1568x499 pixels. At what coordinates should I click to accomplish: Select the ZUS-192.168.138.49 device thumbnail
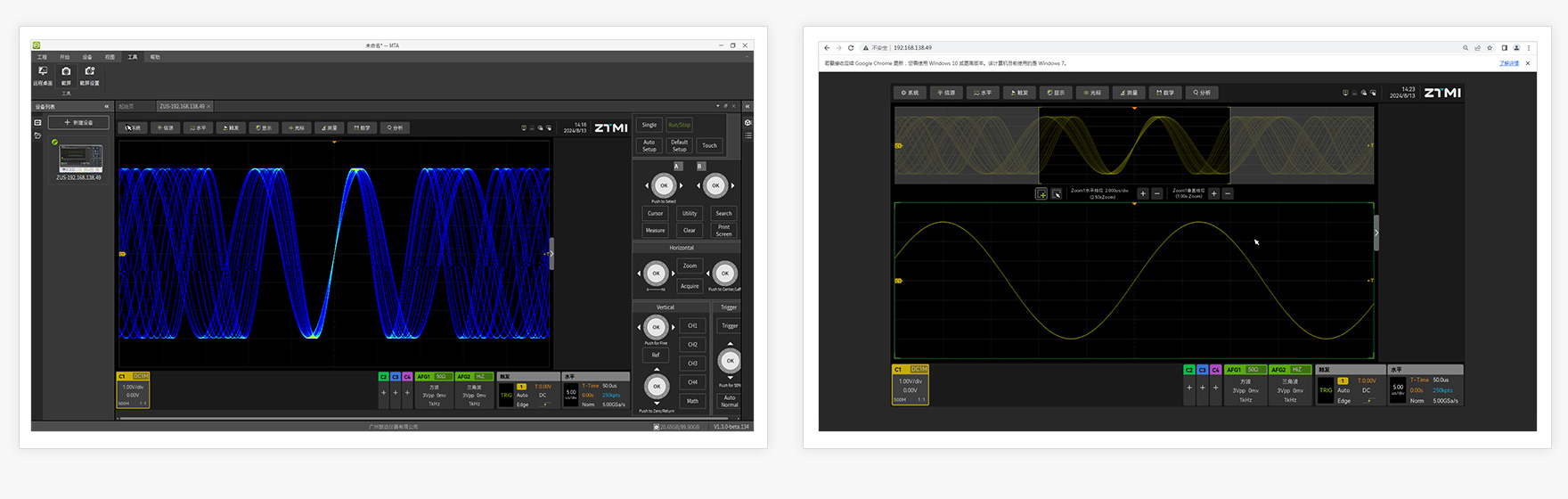click(80, 159)
